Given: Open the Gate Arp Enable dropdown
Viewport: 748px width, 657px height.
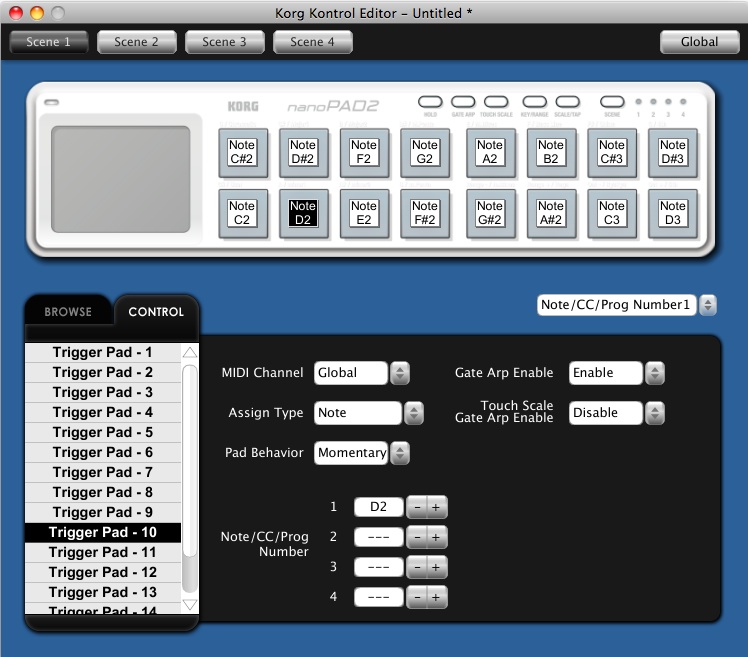Looking at the screenshot, I should (616, 373).
